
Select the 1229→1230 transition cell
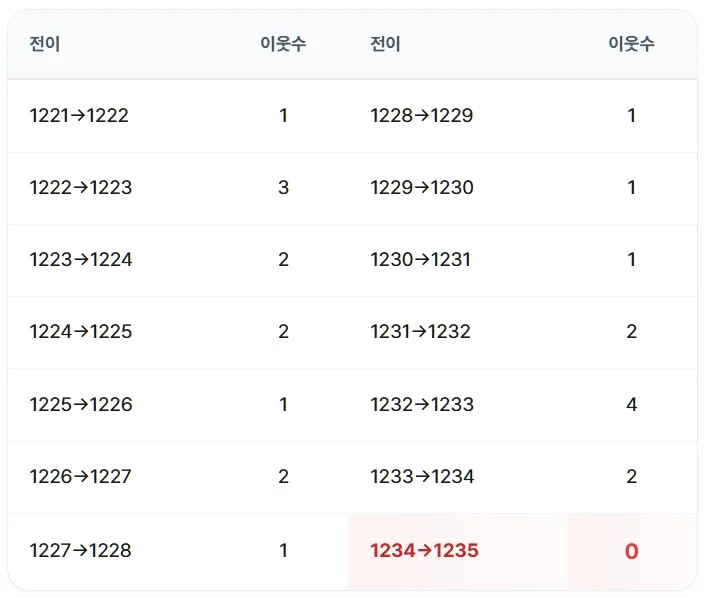[422, 187]
